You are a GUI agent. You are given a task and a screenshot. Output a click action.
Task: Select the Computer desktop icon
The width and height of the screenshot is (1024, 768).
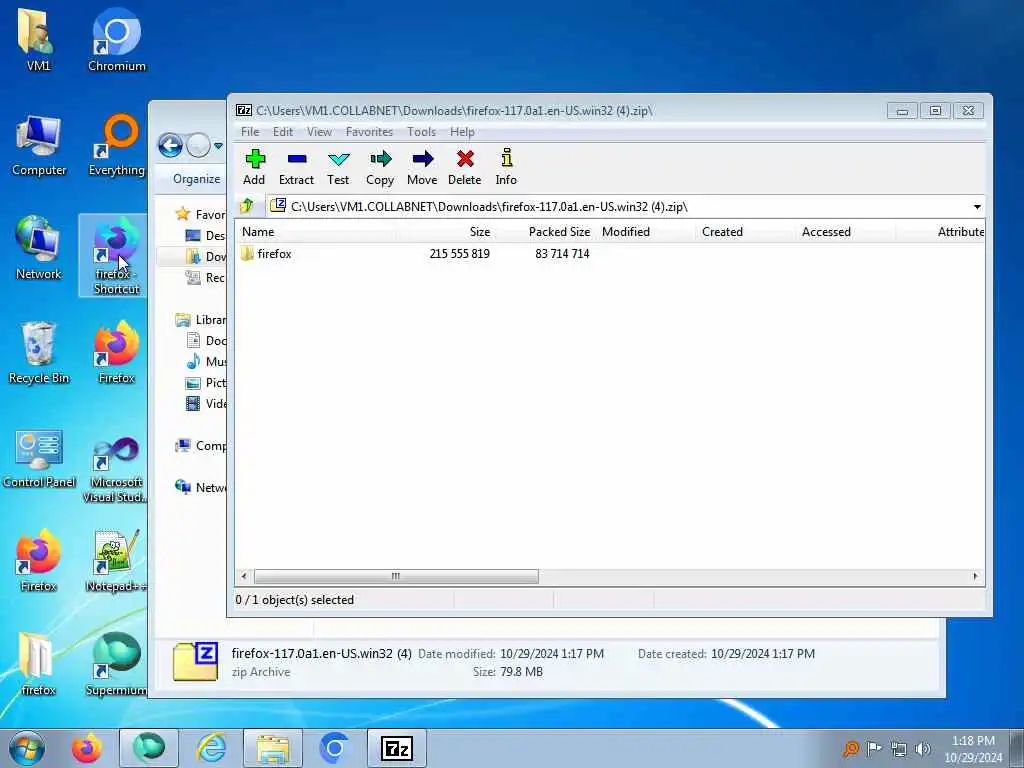(39, 146)
